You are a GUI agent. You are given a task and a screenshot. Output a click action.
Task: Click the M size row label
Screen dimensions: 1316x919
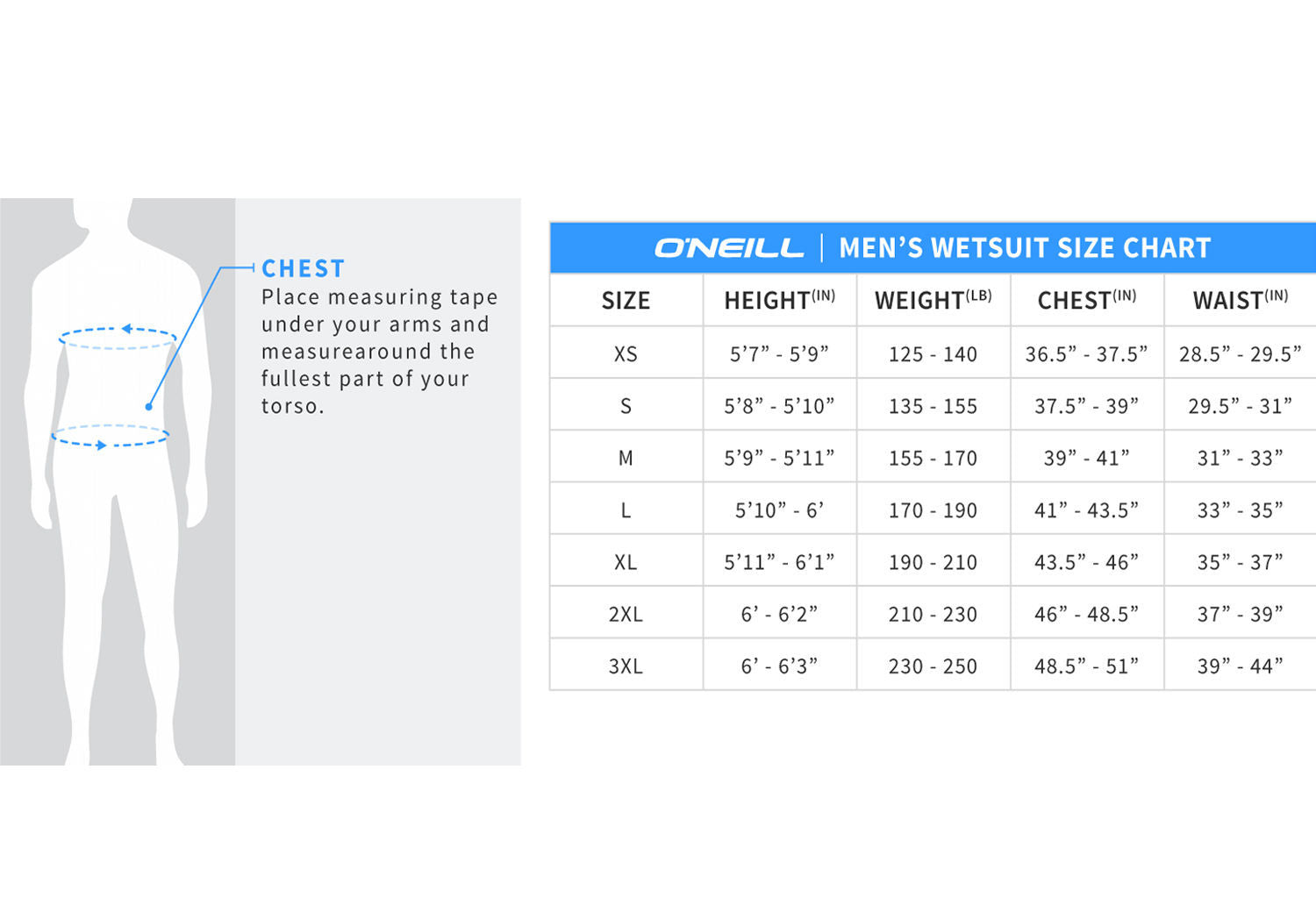pyautogui.click(x=626, y=458)
